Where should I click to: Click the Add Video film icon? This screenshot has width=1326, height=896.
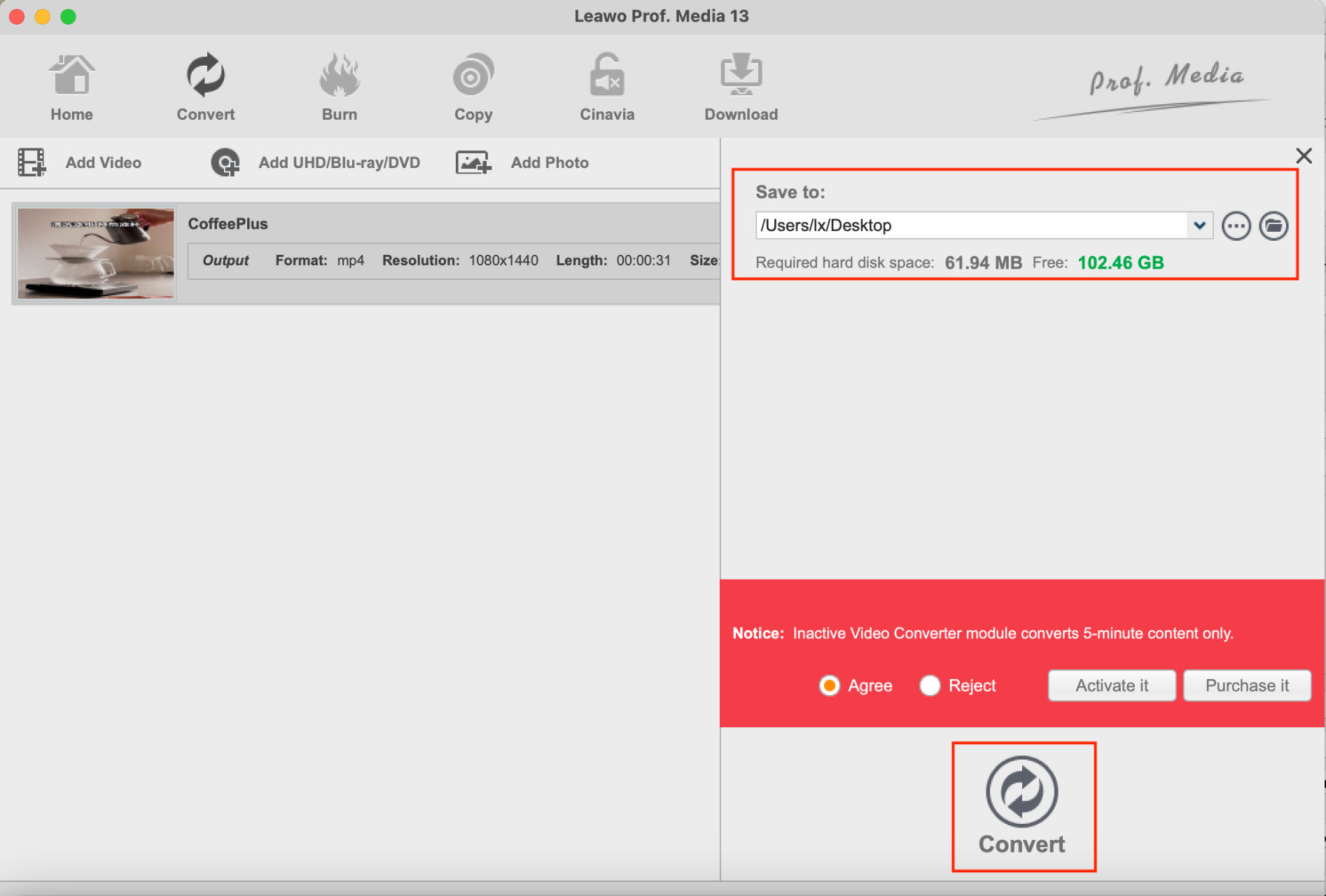pos(32,162)
